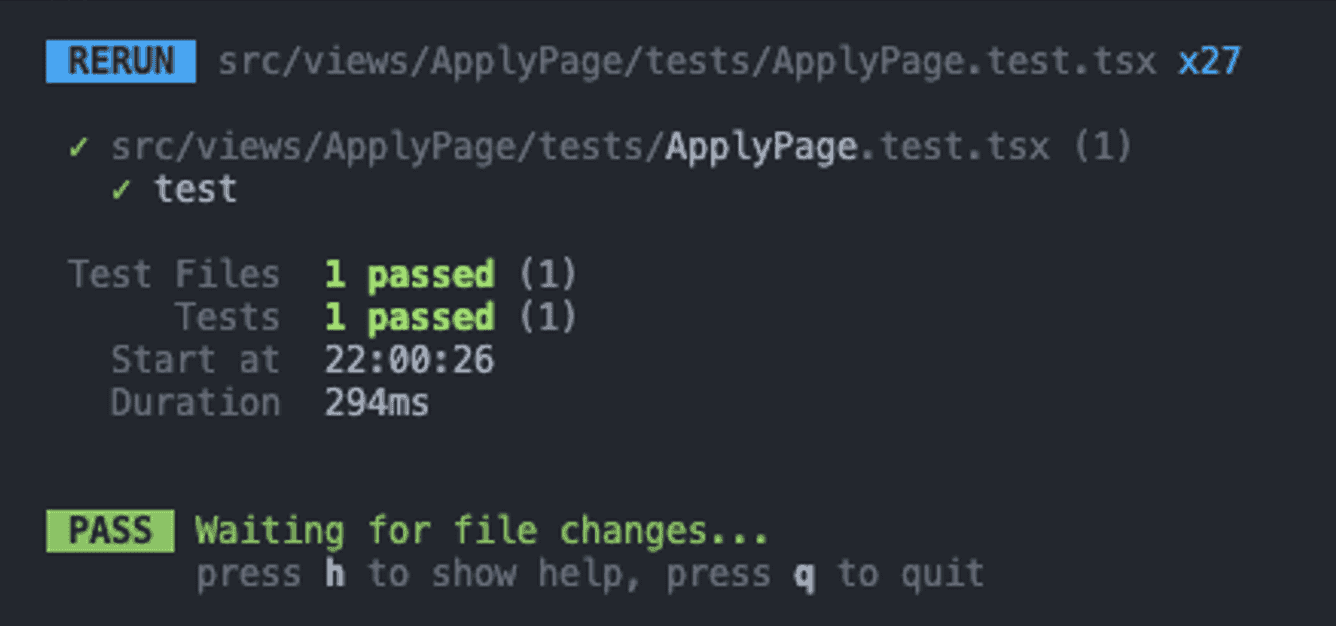Click the bold 'h' help shortcut key
The image size is (1336, 626).
[335, 574]
